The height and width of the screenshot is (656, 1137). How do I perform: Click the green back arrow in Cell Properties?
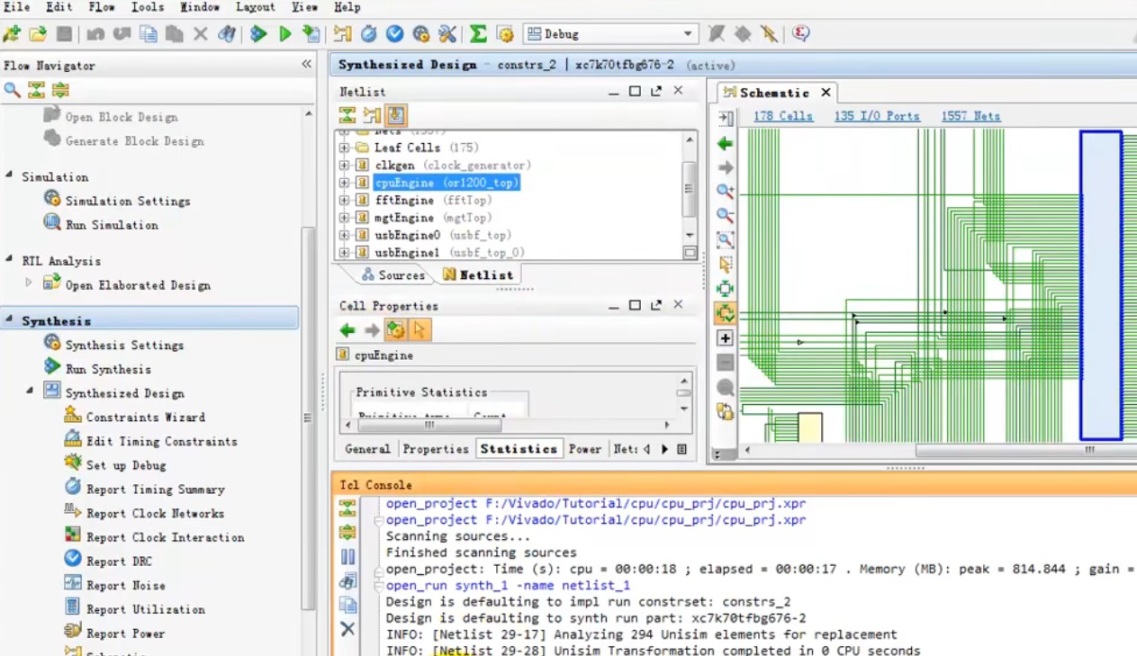click(x=347, y=330)
